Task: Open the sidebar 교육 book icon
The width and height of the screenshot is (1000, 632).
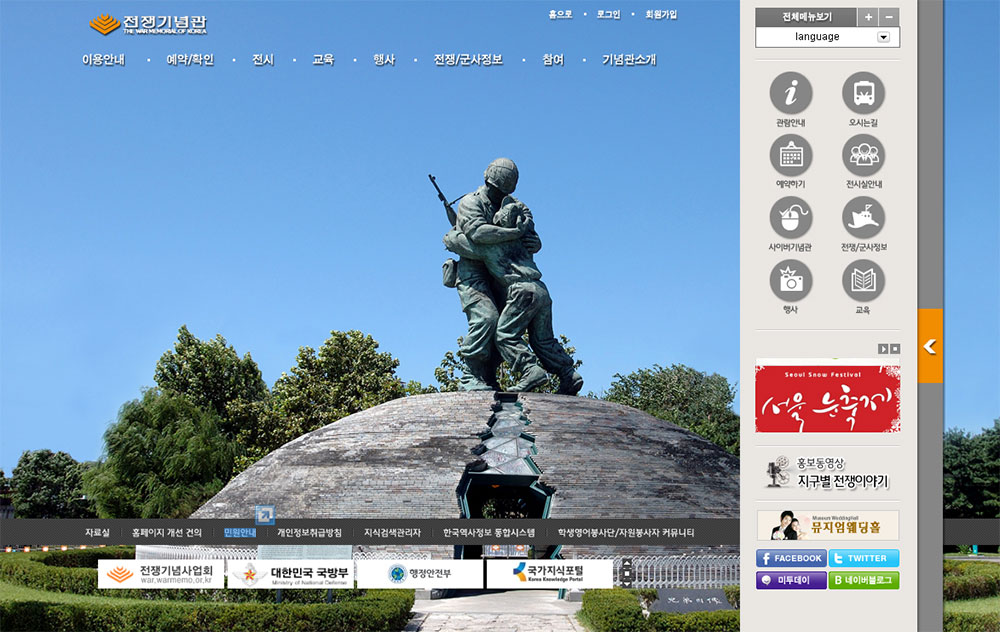Action: coord(864,280)
